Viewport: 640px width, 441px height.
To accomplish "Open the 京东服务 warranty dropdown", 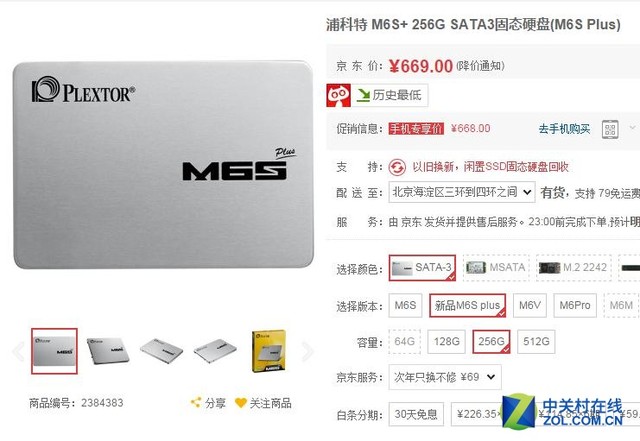I will [445, 377].
